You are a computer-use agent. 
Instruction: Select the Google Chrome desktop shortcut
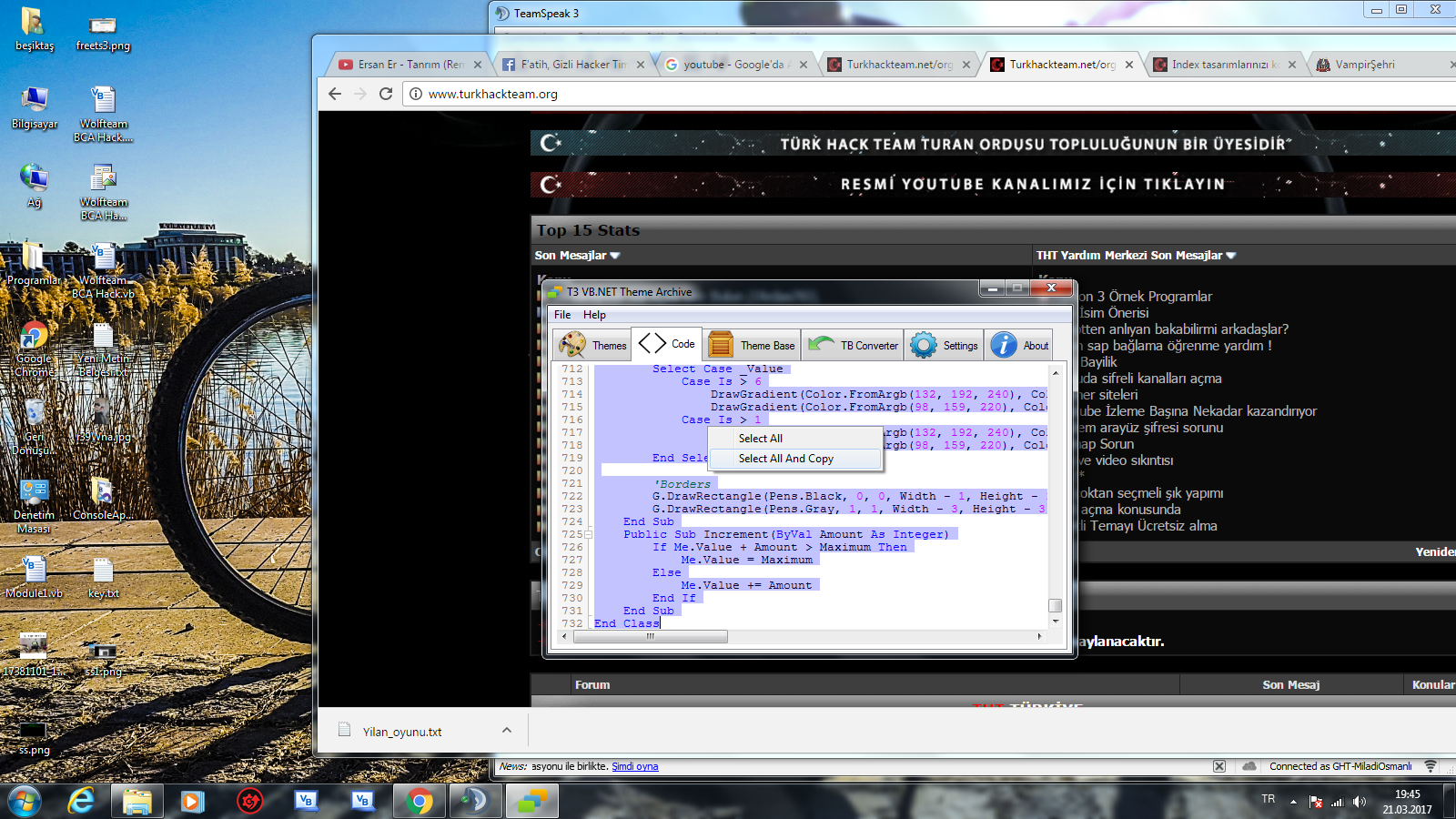(35, 349)
